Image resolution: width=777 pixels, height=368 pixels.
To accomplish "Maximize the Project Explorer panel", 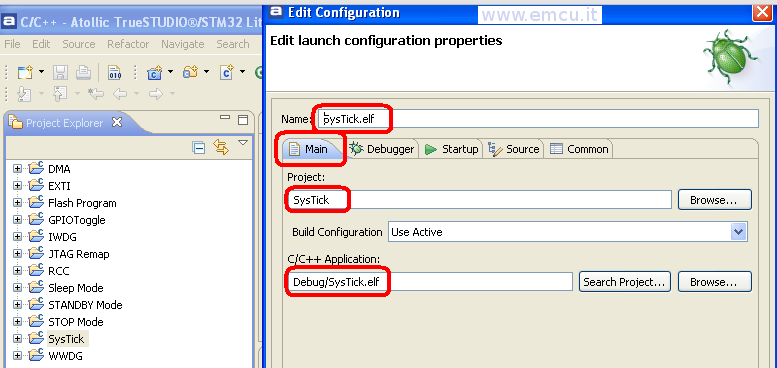I will 243,120.
